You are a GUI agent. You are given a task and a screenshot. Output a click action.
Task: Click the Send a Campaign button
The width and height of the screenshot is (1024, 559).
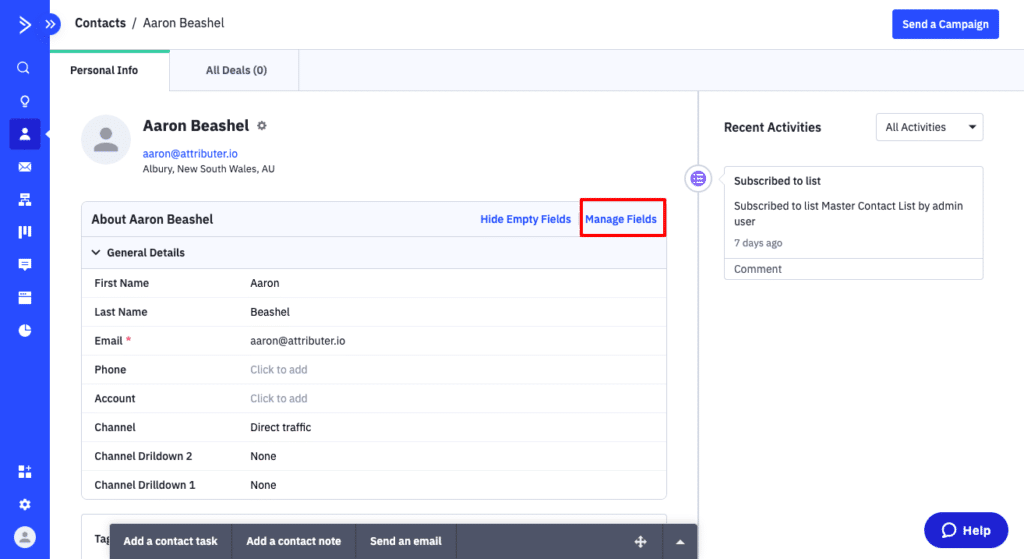(945, 24)
